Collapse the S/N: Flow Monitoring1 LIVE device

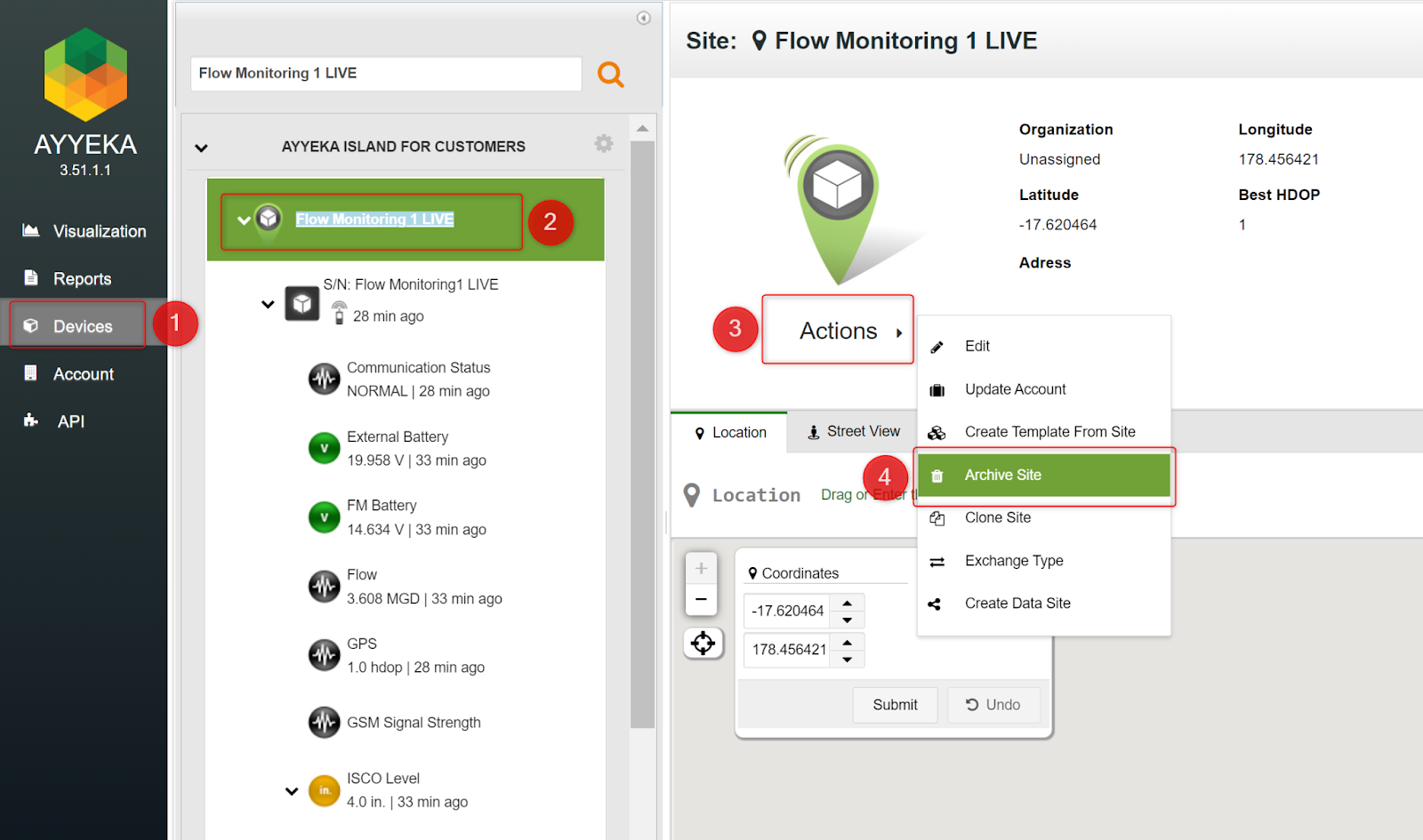[268, 304]
